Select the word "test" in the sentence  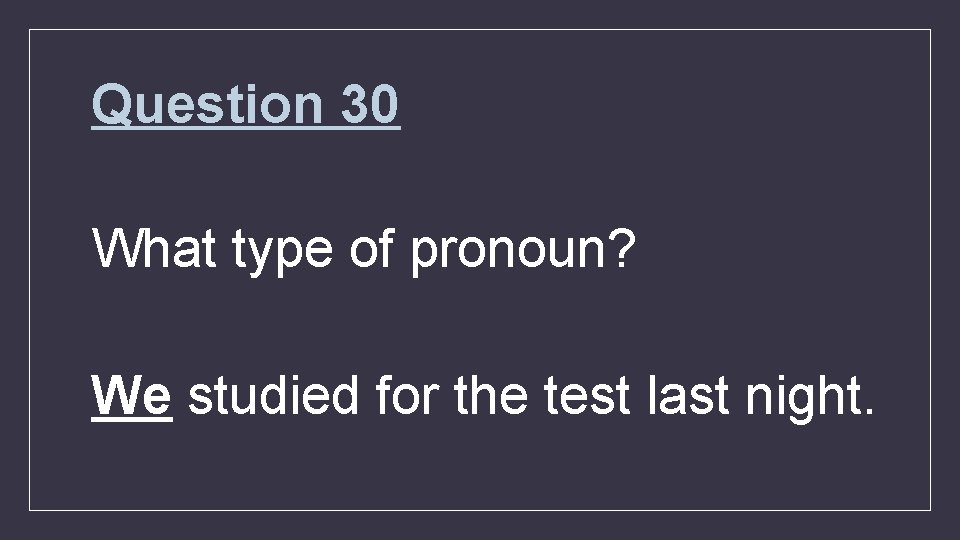point(587,396)
